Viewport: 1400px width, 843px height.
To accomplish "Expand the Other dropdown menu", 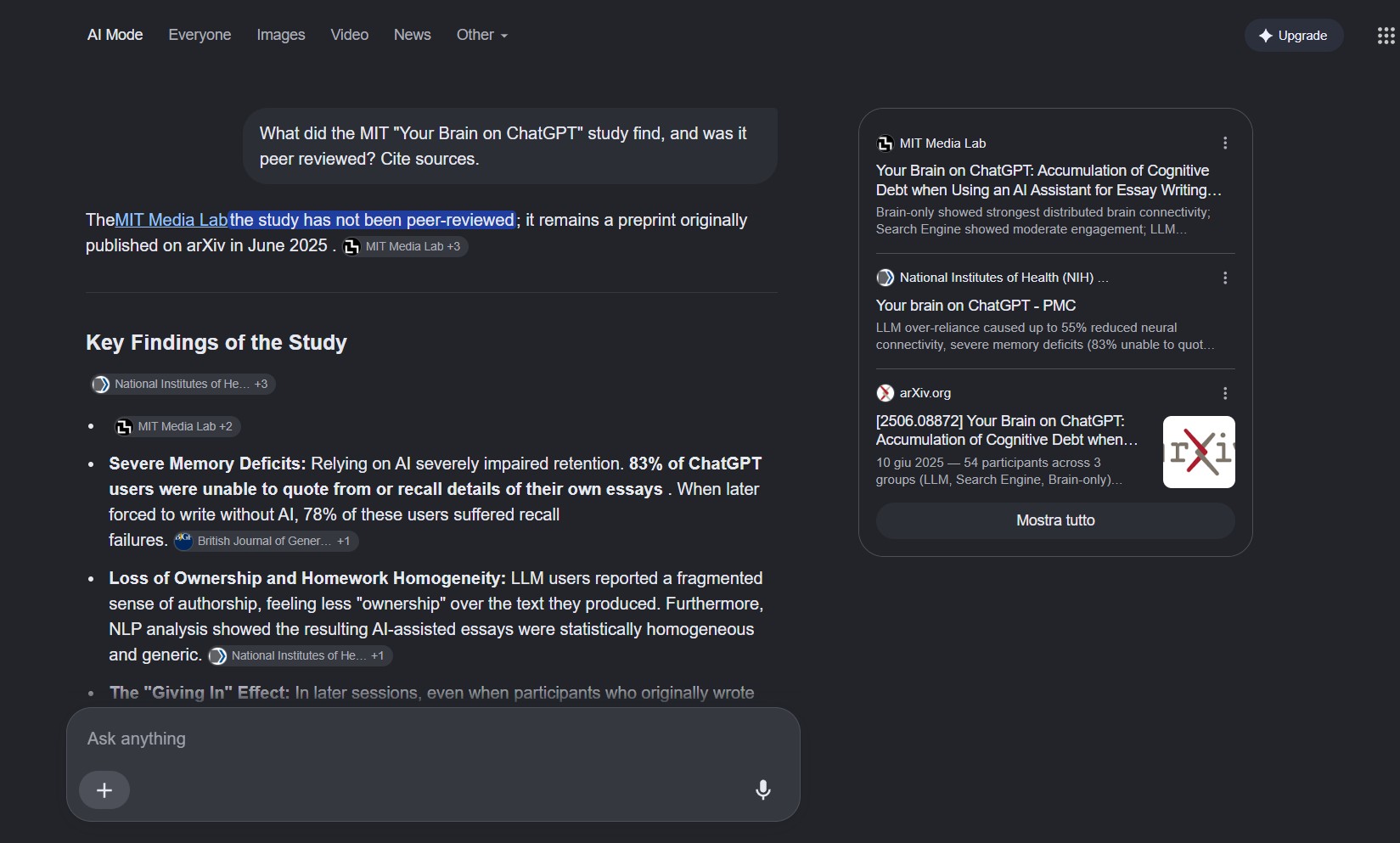I will [482, 35].
